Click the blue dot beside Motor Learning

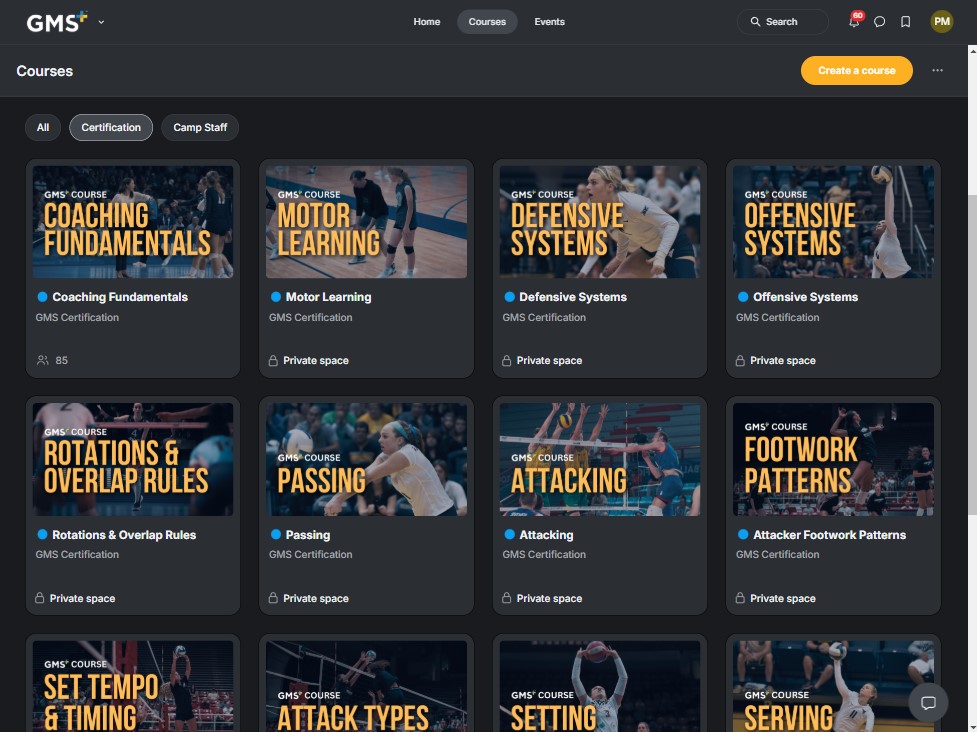click(x=276, y=297)
